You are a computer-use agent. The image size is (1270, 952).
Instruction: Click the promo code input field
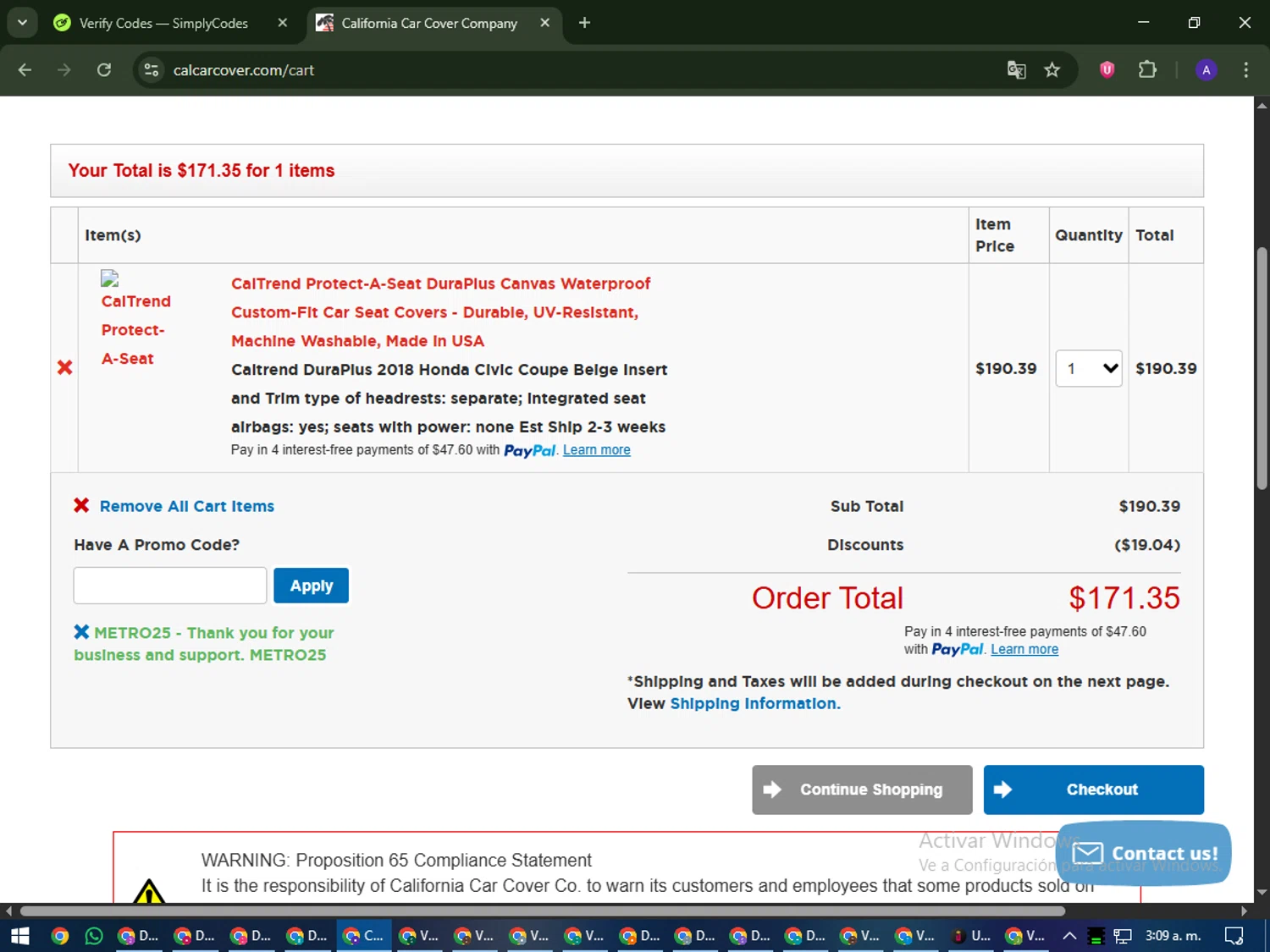(170, 586)
